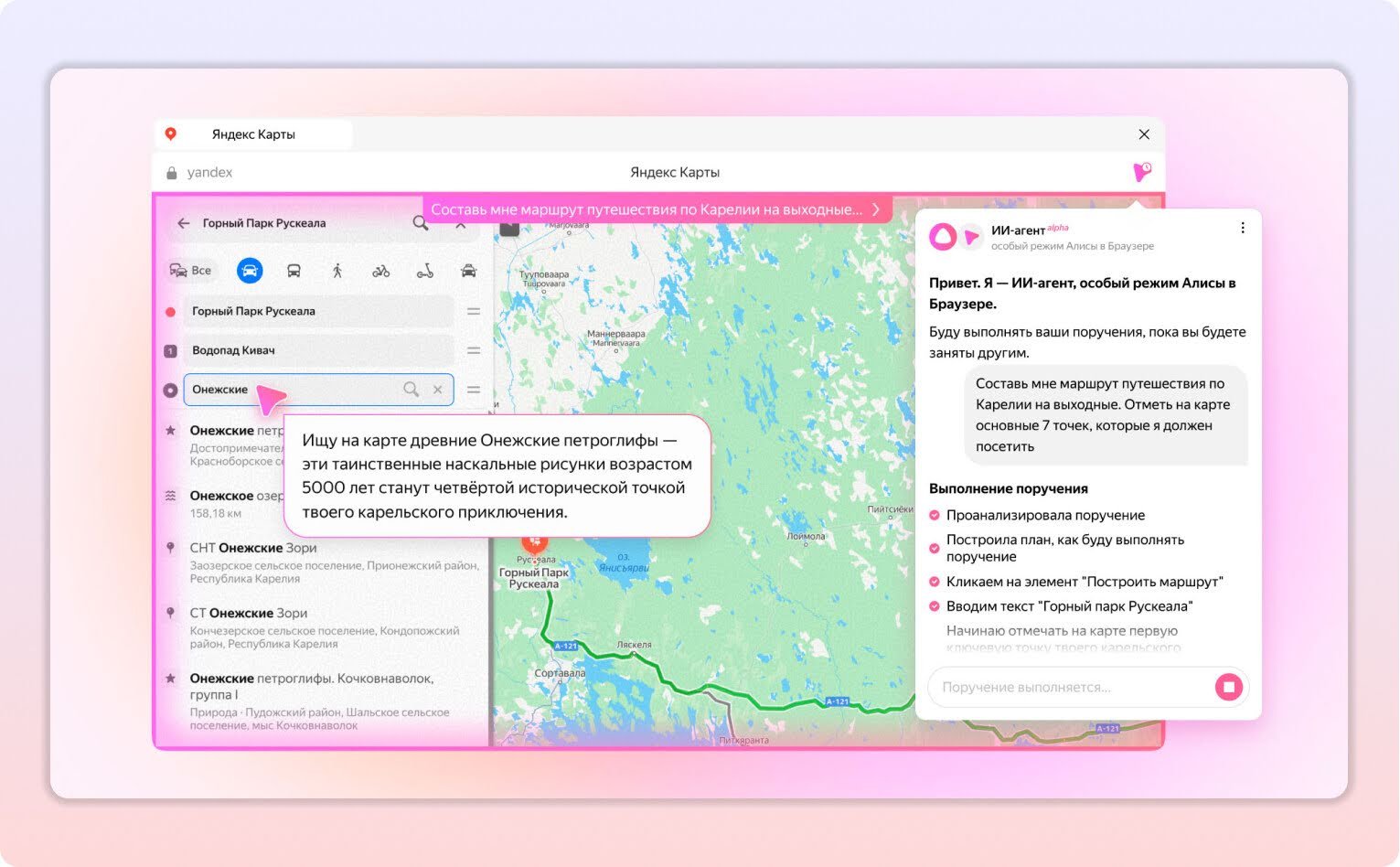
Task: Click the Яндекс Карты browser tab
Action: click(253, 134)
